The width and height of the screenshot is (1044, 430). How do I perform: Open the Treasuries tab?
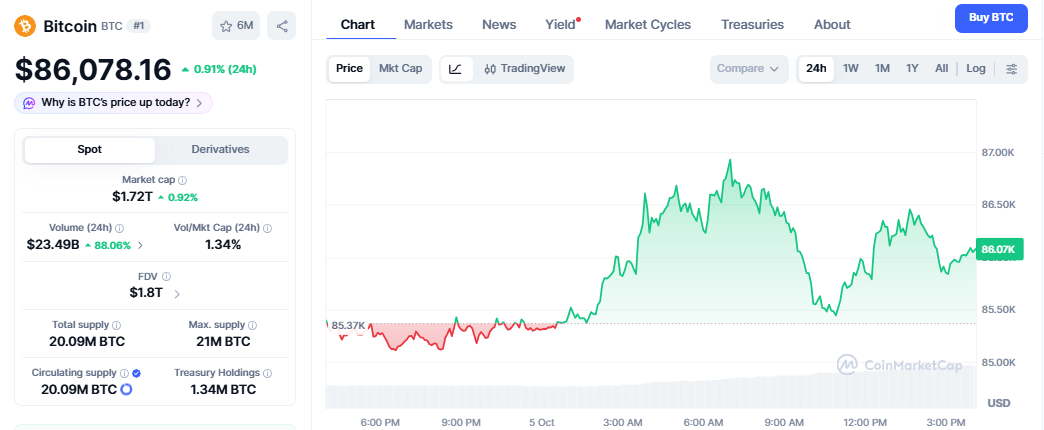pyautogui.click(x=752, y=25)
